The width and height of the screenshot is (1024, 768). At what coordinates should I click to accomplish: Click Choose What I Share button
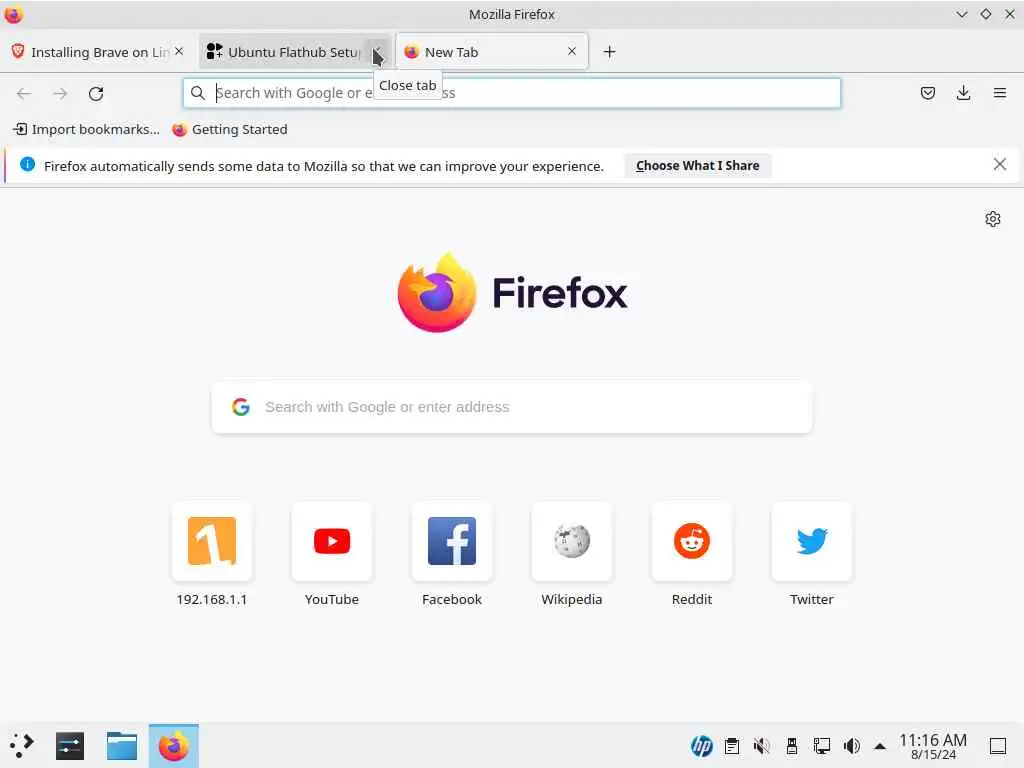(697, 166)
